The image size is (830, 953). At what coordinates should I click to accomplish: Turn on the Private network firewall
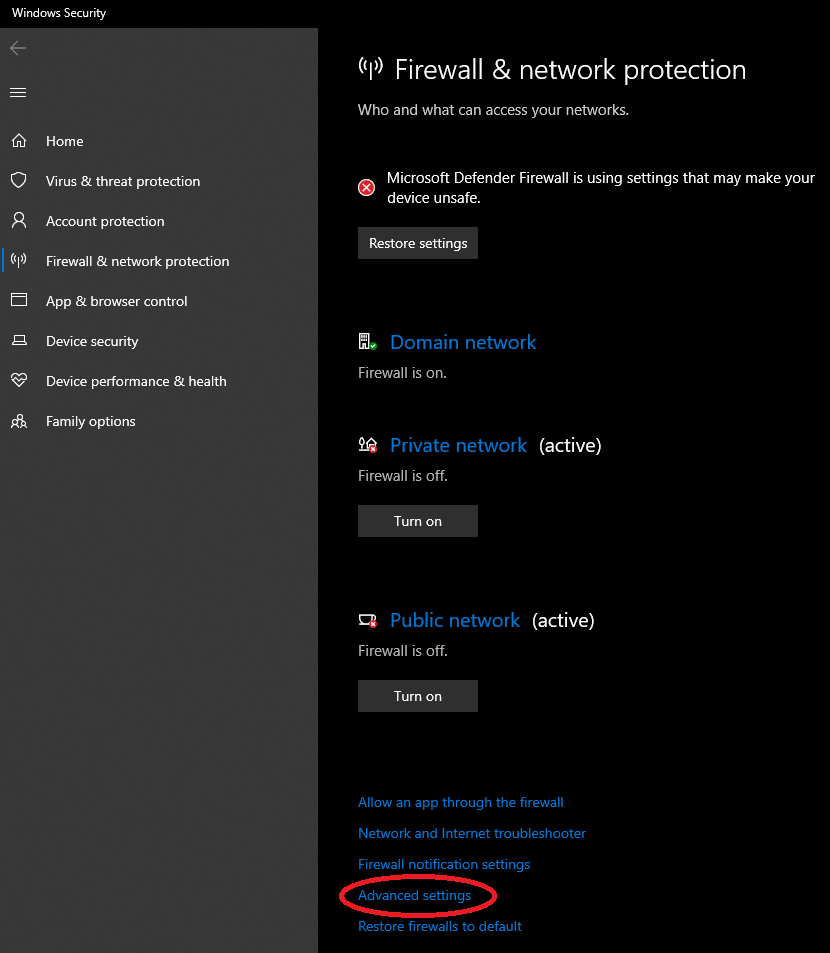(x=418, y=521)
